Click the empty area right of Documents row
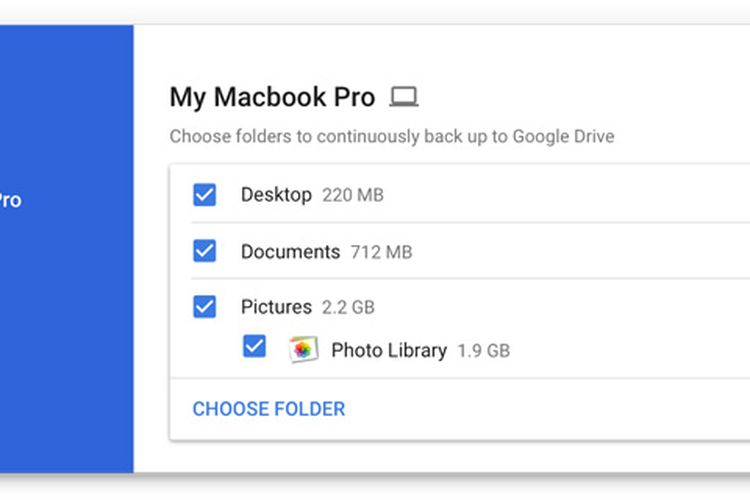 pyautogui.click(x=574, y=252)
